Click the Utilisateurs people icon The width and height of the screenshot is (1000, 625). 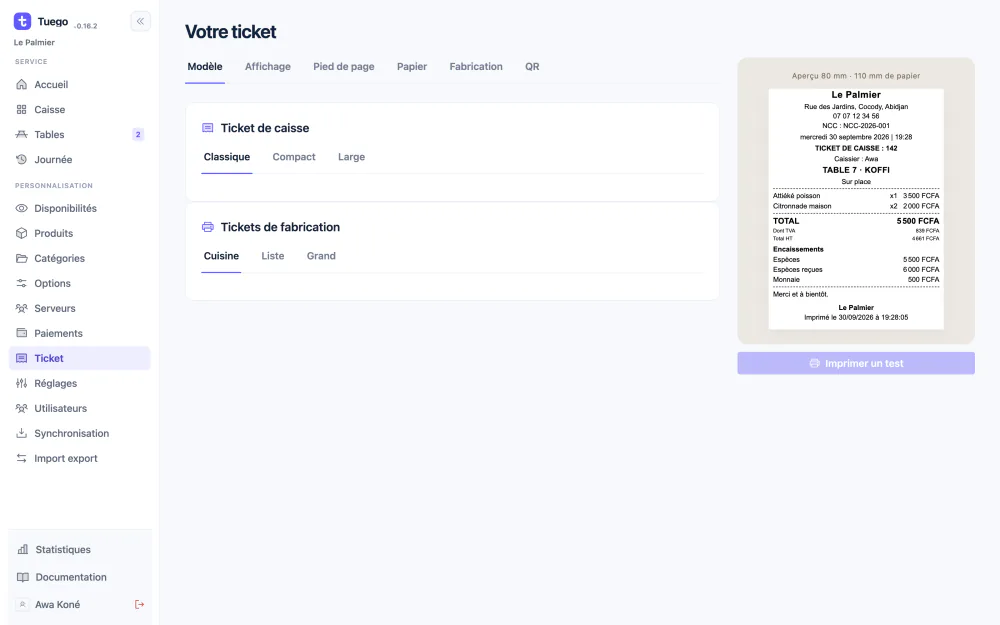22,408
